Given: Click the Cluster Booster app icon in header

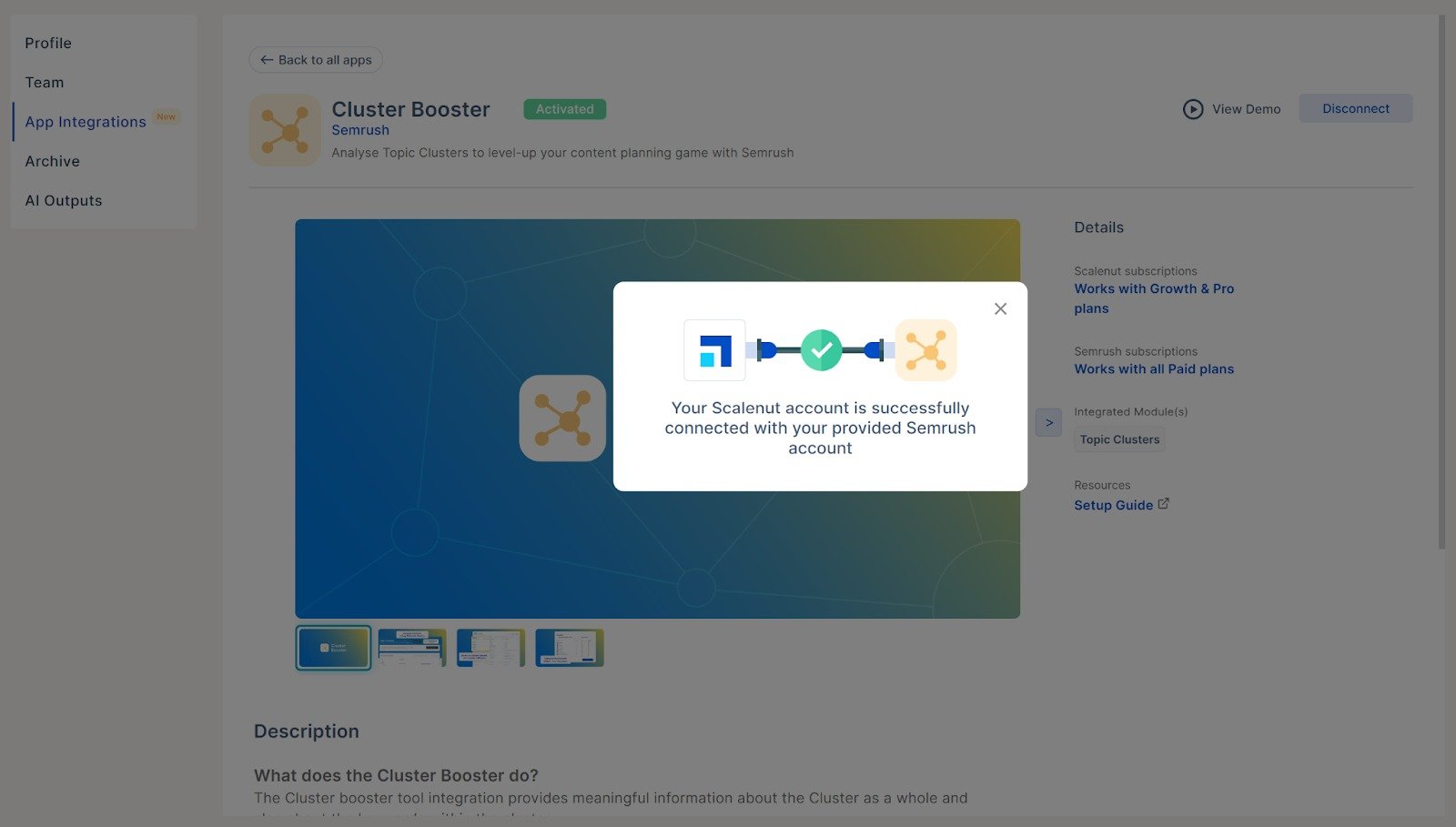Looking at the screenshot, I should [285, 130].
